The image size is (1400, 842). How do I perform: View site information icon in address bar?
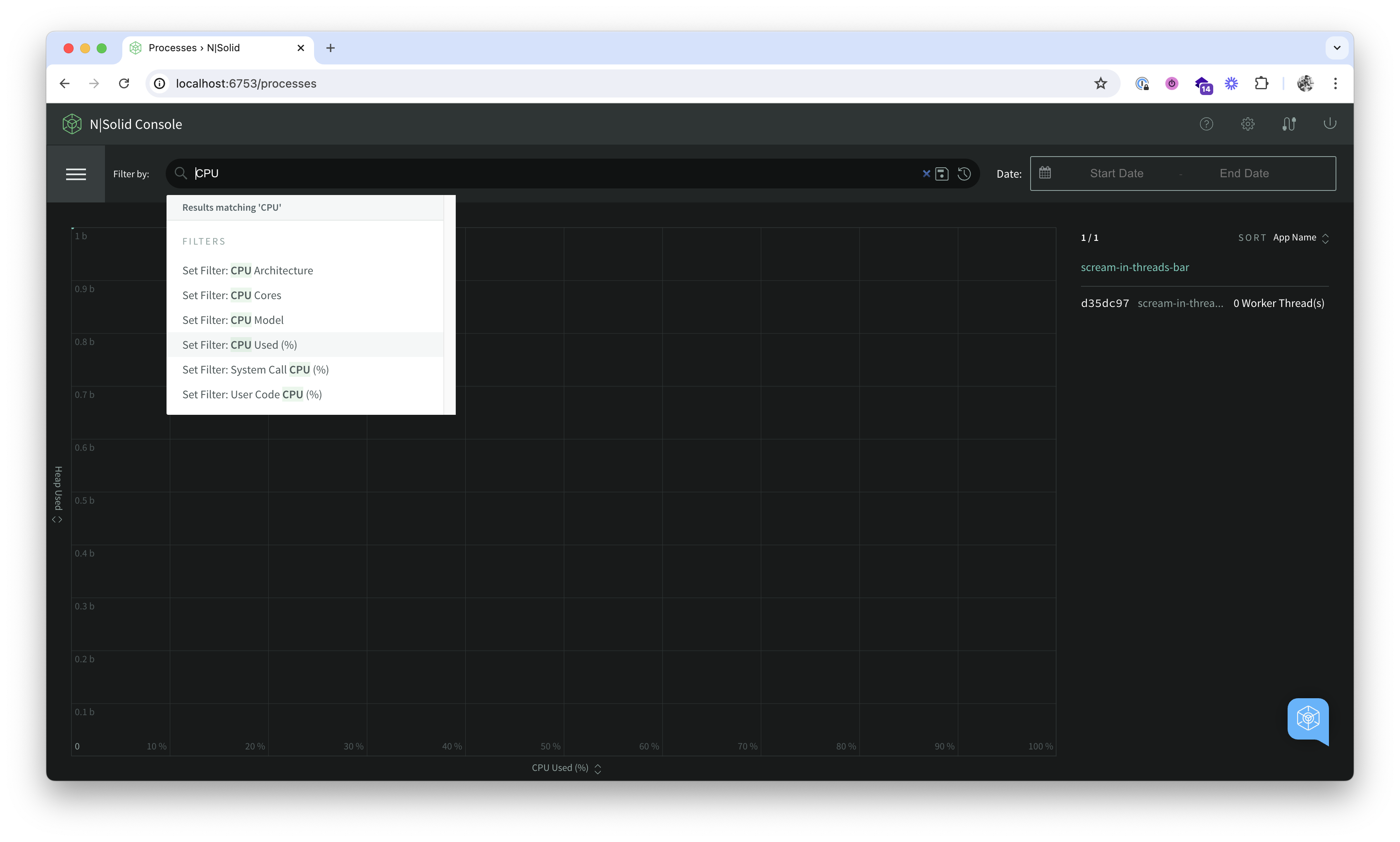pos(160,83)
